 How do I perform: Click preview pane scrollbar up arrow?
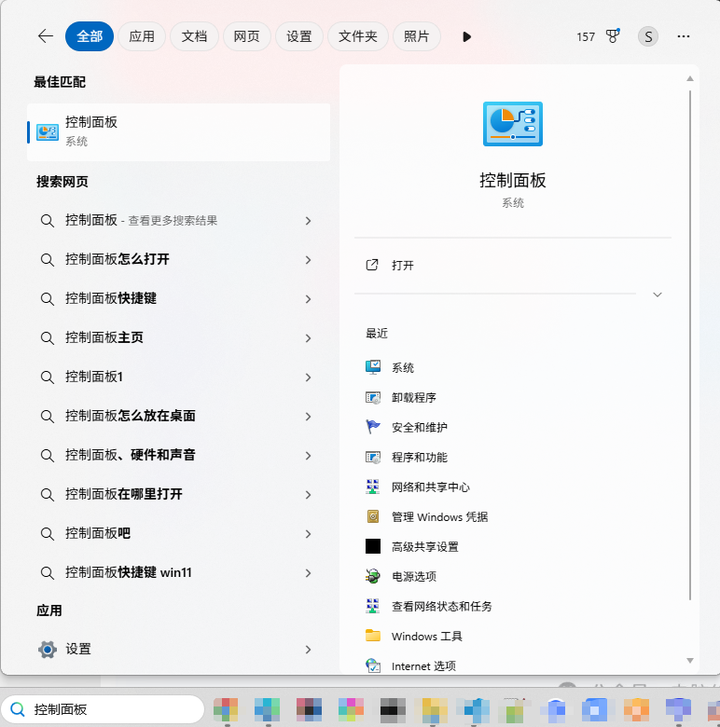click(690, 79)
